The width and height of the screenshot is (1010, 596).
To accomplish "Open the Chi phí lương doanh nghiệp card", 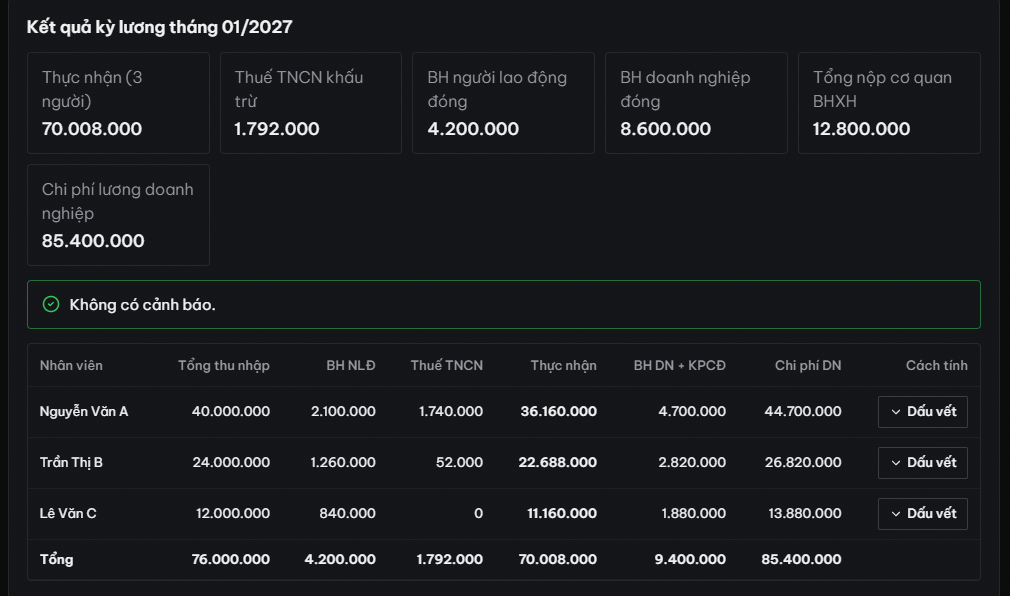I will tap(119, 215).
